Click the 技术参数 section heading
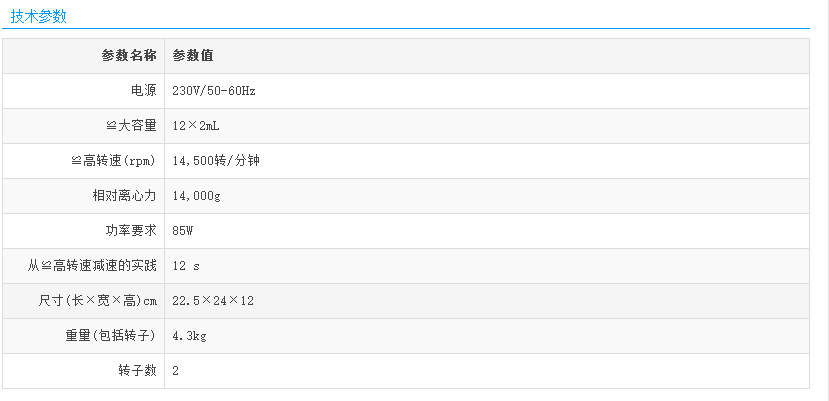This screenshot has height=401, width=829. [x=38, y=16]
